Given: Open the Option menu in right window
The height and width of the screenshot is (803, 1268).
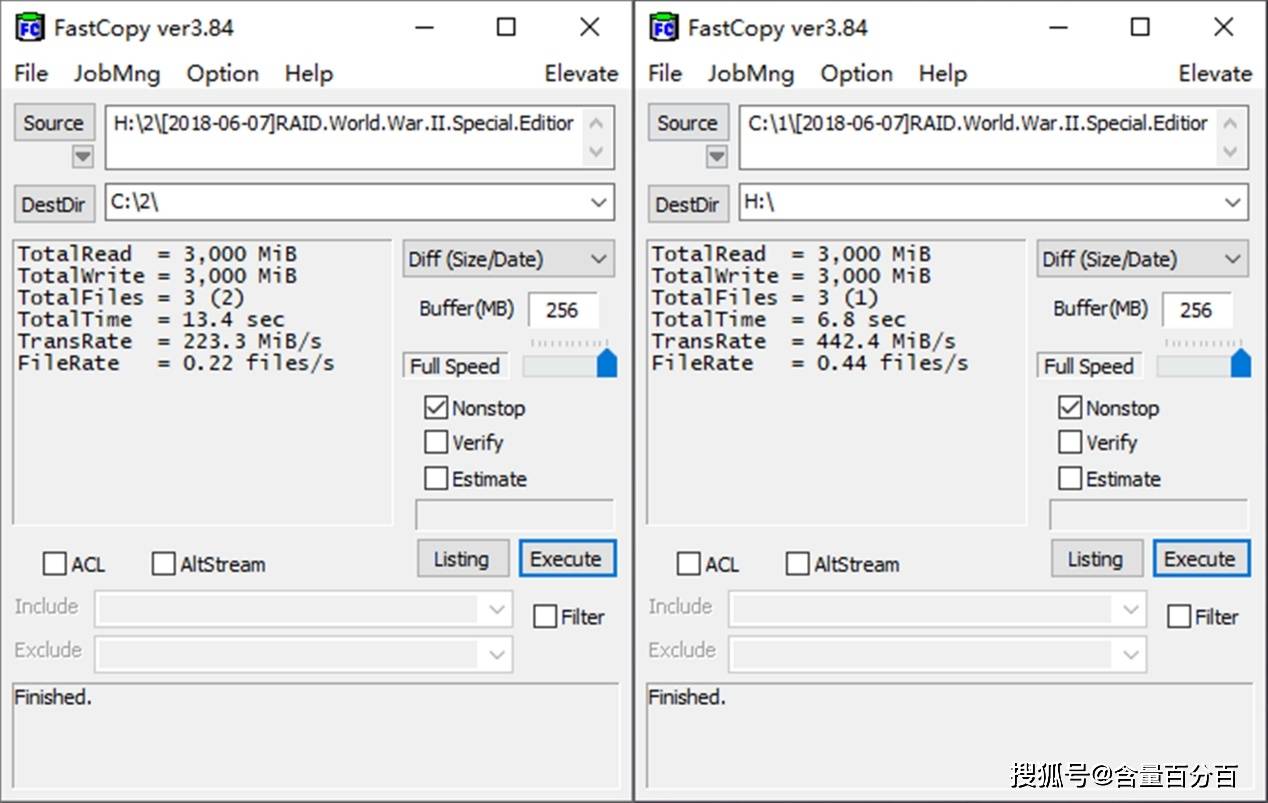Looking at the screenshot, I should 856,73.
